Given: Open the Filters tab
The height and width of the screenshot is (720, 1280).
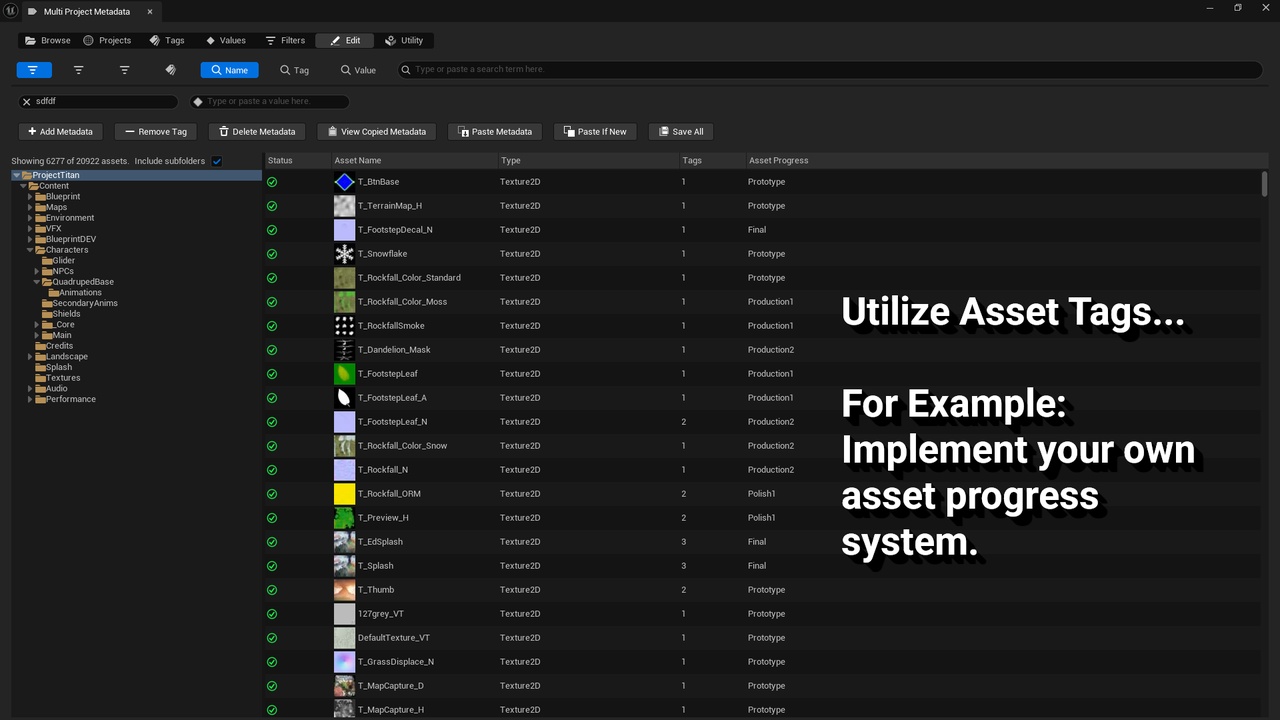Looking at the screenshot, I should [285, 41].
